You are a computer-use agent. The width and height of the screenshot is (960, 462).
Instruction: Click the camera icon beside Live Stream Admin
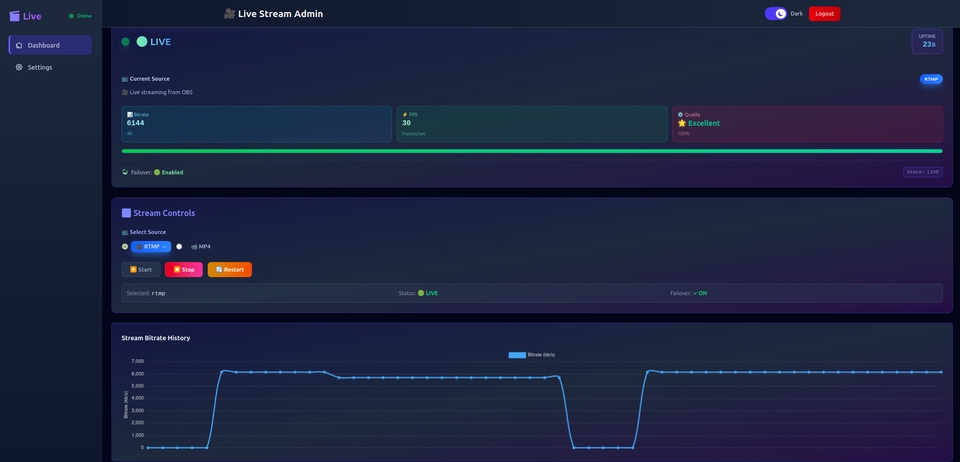tap(230, 14)
